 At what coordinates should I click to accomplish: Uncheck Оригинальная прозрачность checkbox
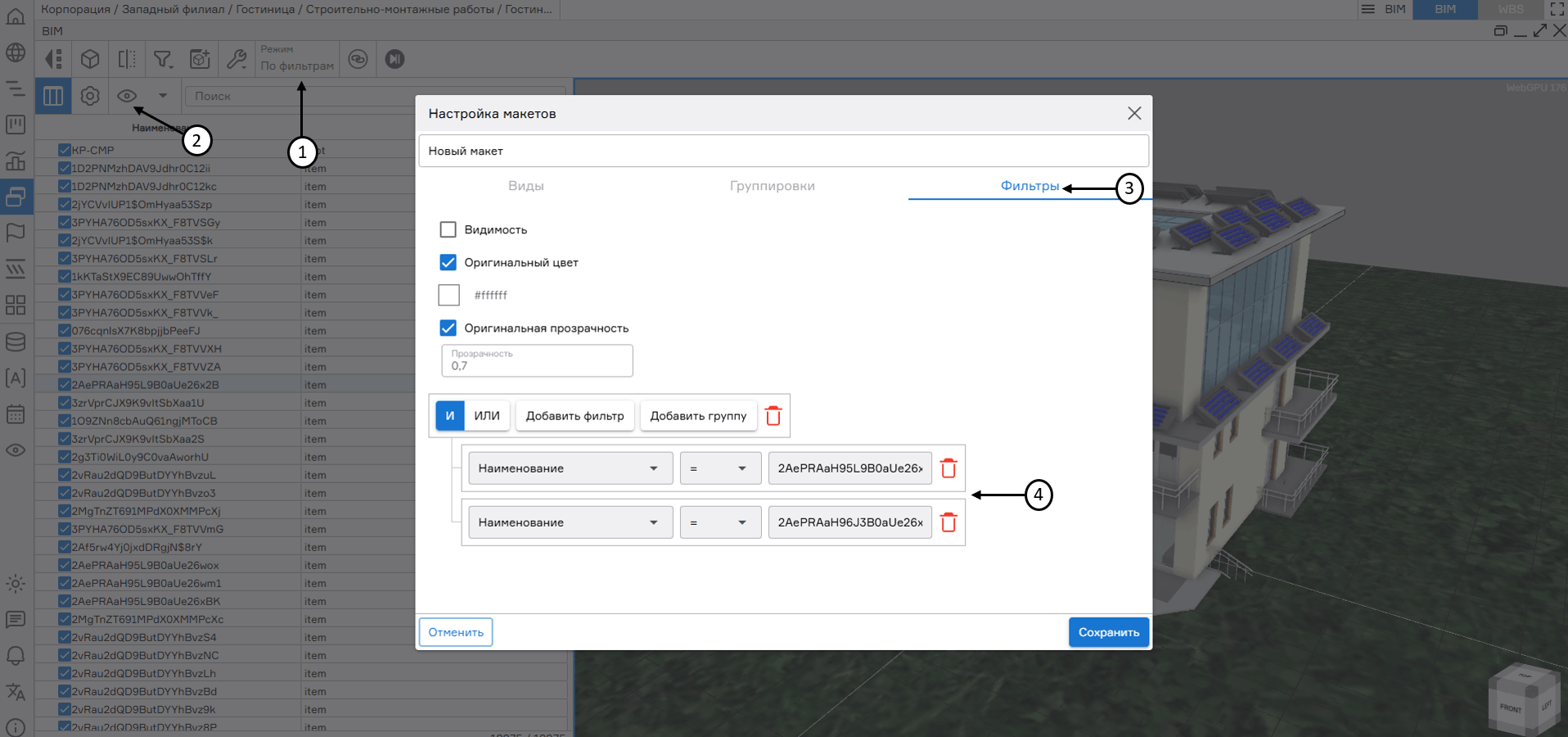[x=448, y=328]
